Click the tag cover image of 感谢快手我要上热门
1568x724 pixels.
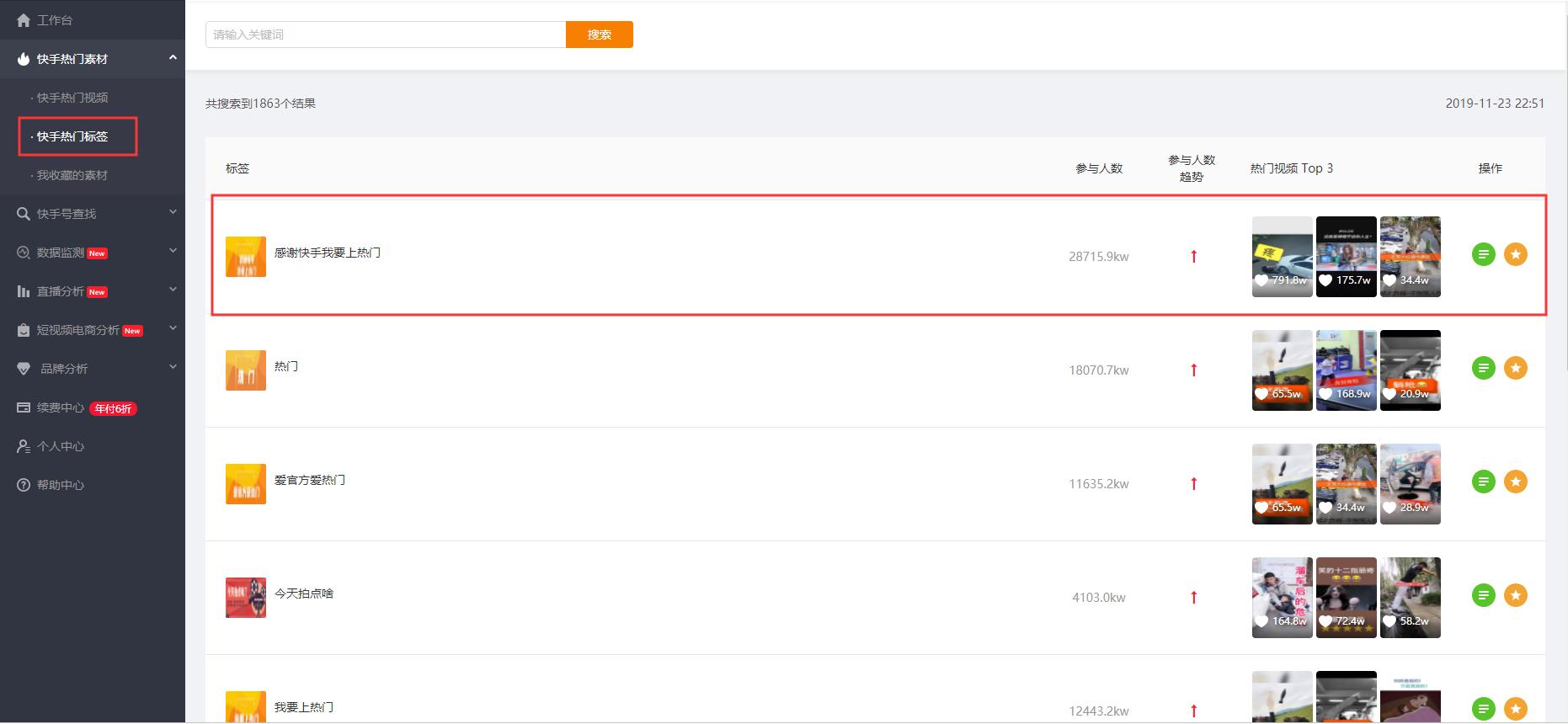tap(246, 257)
